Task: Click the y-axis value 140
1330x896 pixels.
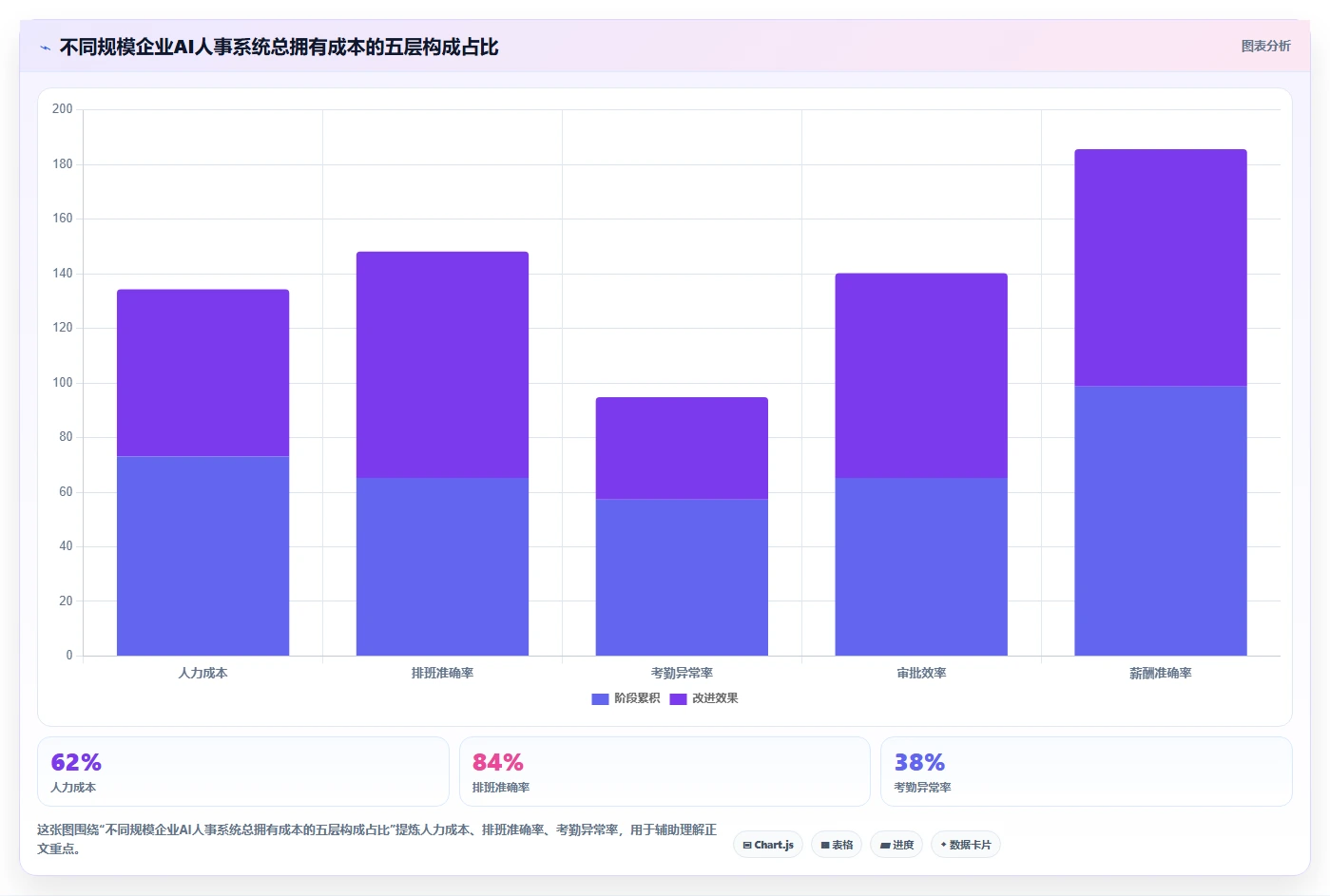Action: point(63,274)
